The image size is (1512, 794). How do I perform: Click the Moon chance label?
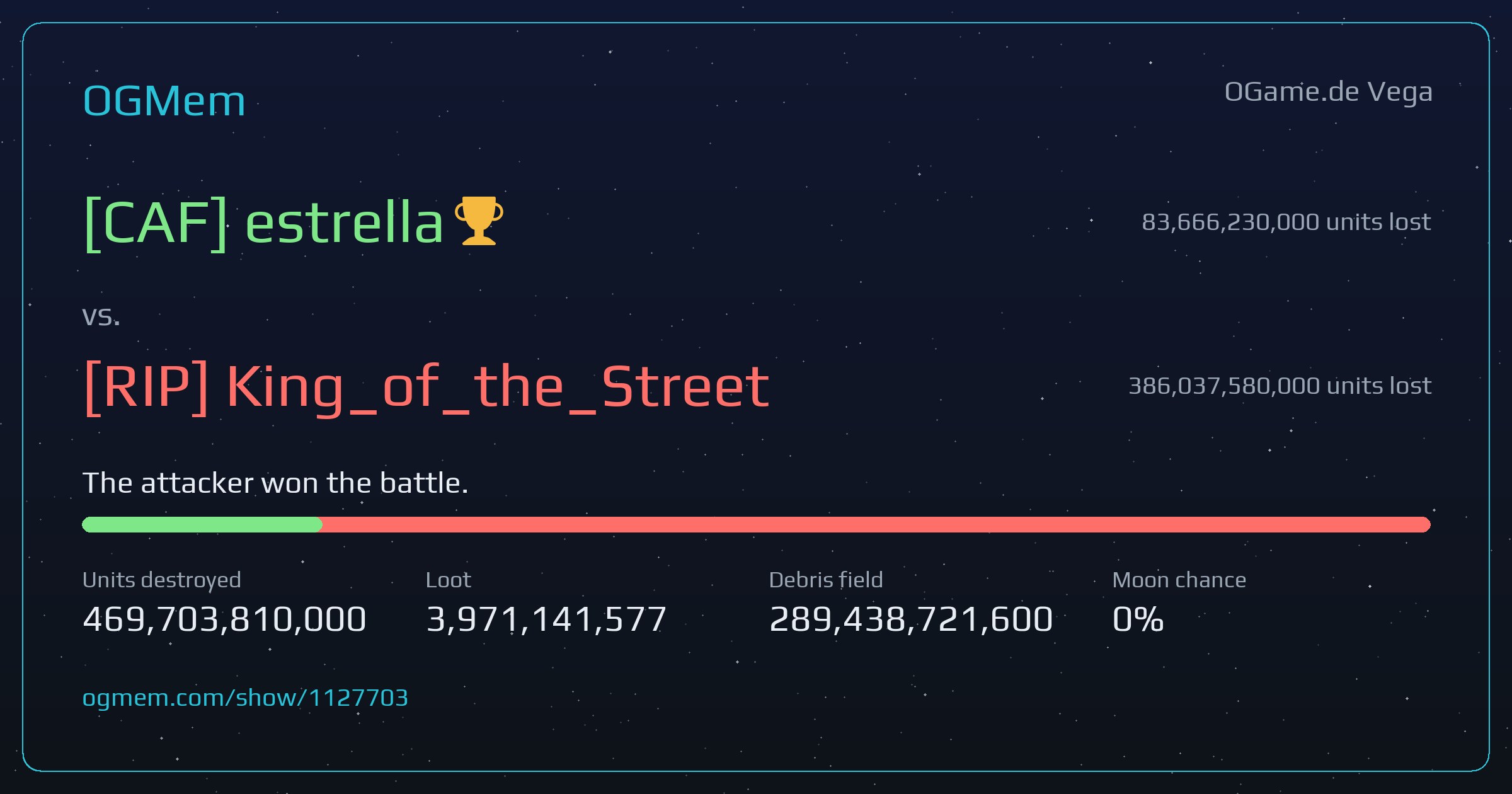tap(1179, 580)
